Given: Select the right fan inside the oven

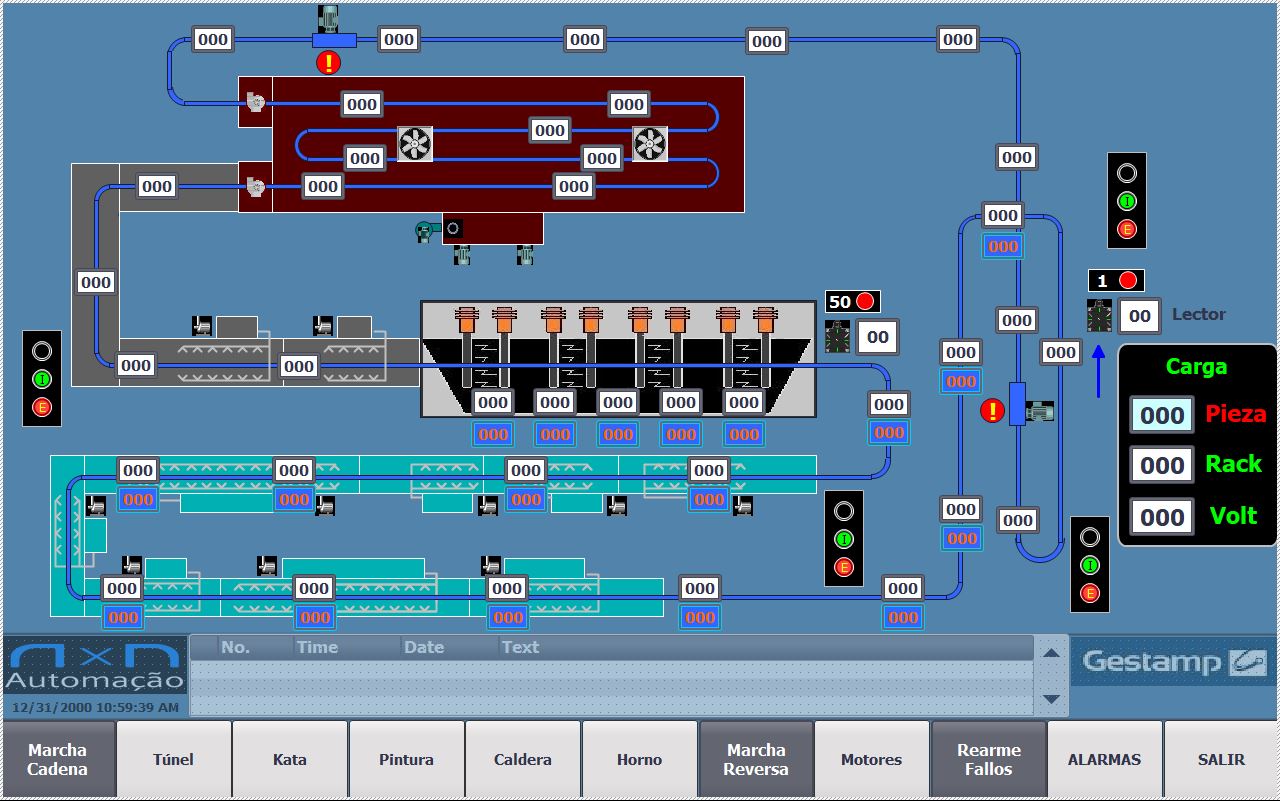Looking at the screenshot, I should tap(649, 144).
